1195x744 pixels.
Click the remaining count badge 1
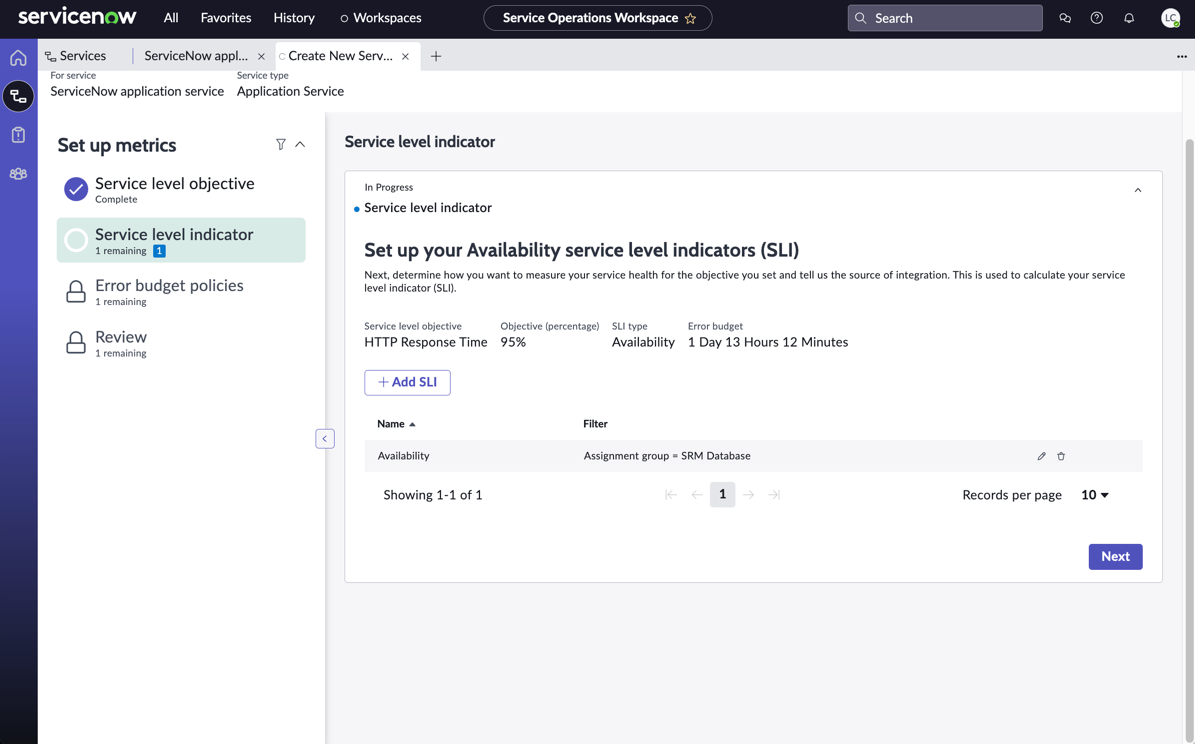[159, 251]
